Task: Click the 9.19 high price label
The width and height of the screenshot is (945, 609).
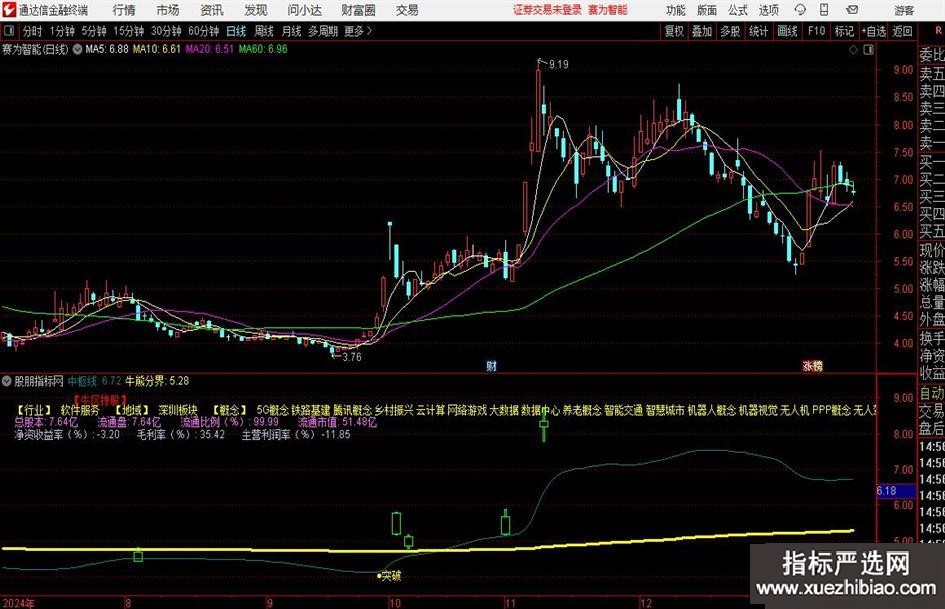Action: (559, 65)
